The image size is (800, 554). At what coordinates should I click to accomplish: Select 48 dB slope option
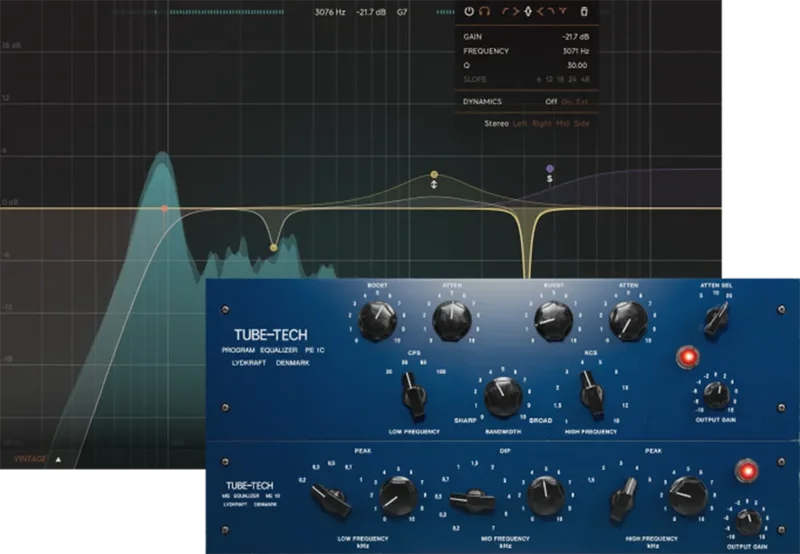585,80
